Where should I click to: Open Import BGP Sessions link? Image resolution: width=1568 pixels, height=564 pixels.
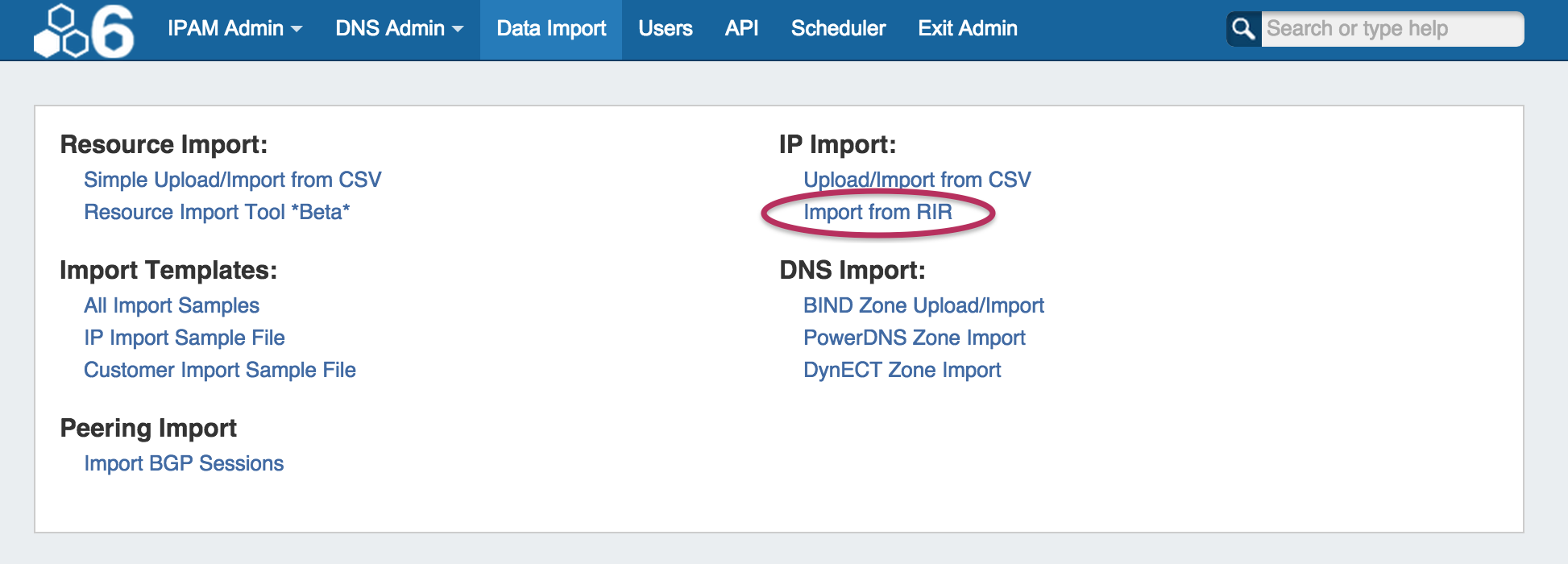click(184, 463)
